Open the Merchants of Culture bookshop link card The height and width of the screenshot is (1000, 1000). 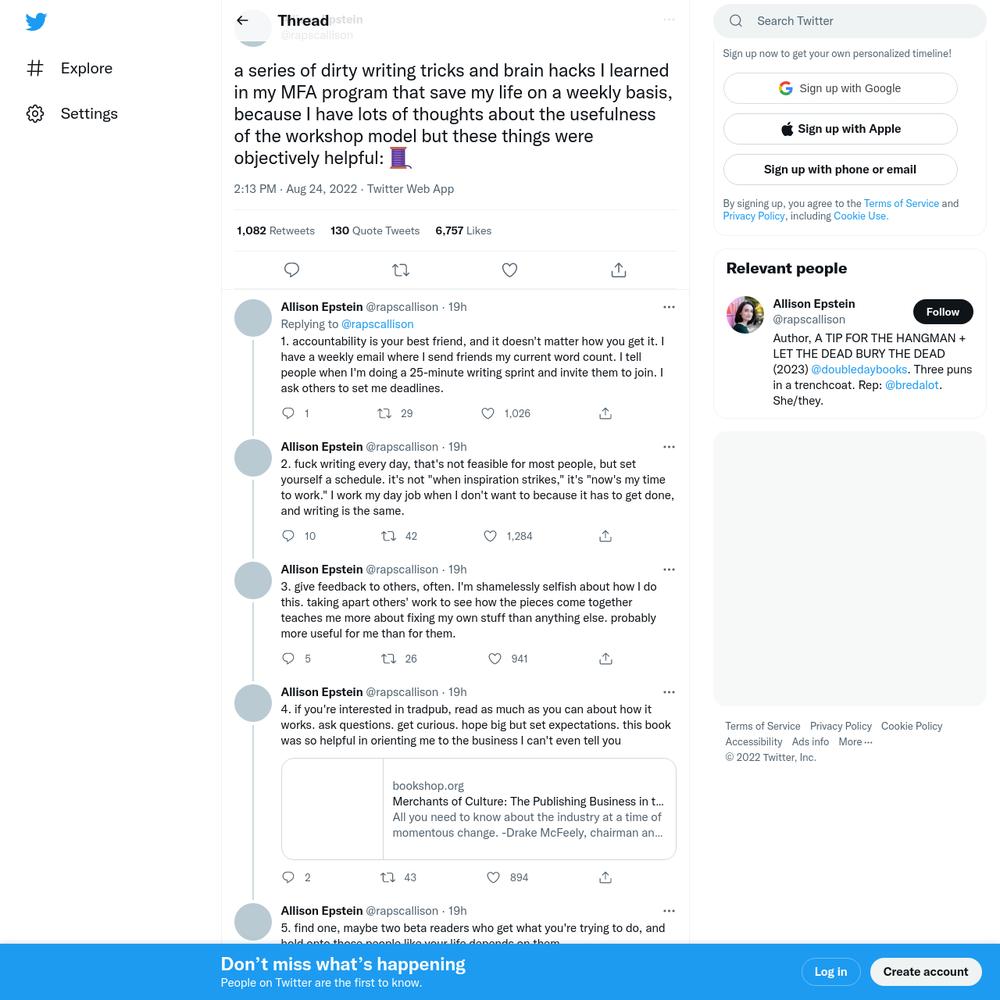(x=478, y=809)
